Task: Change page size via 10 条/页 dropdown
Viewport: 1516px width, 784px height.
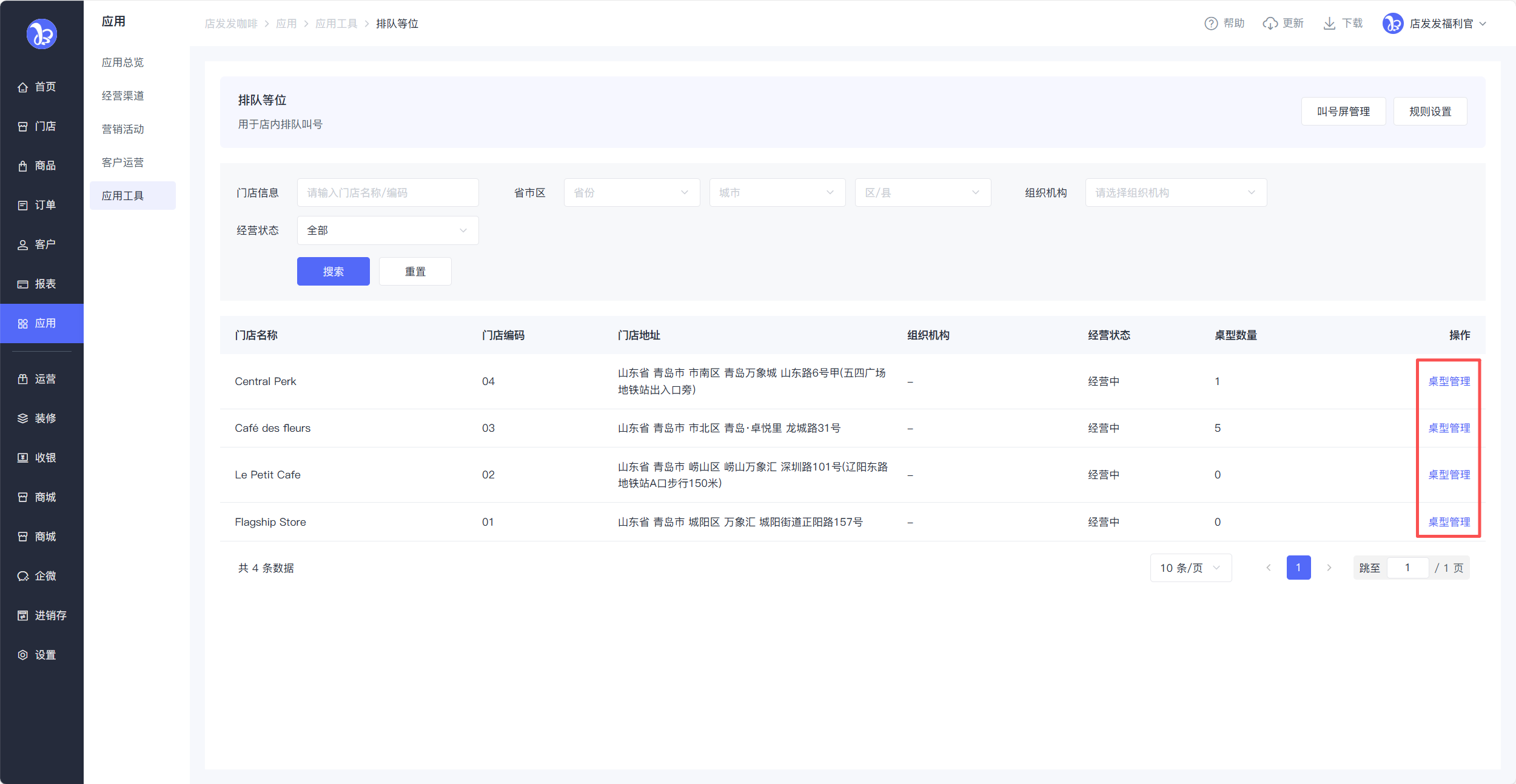Action: click(1190, 568)
